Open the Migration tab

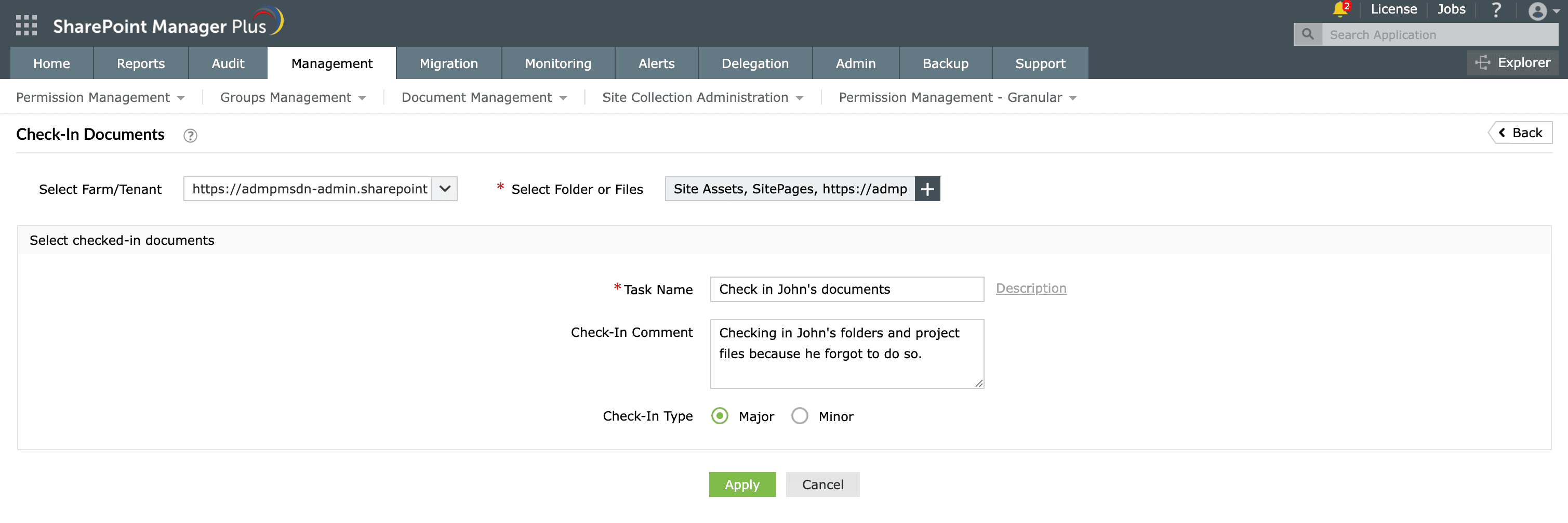pos(448,63)
